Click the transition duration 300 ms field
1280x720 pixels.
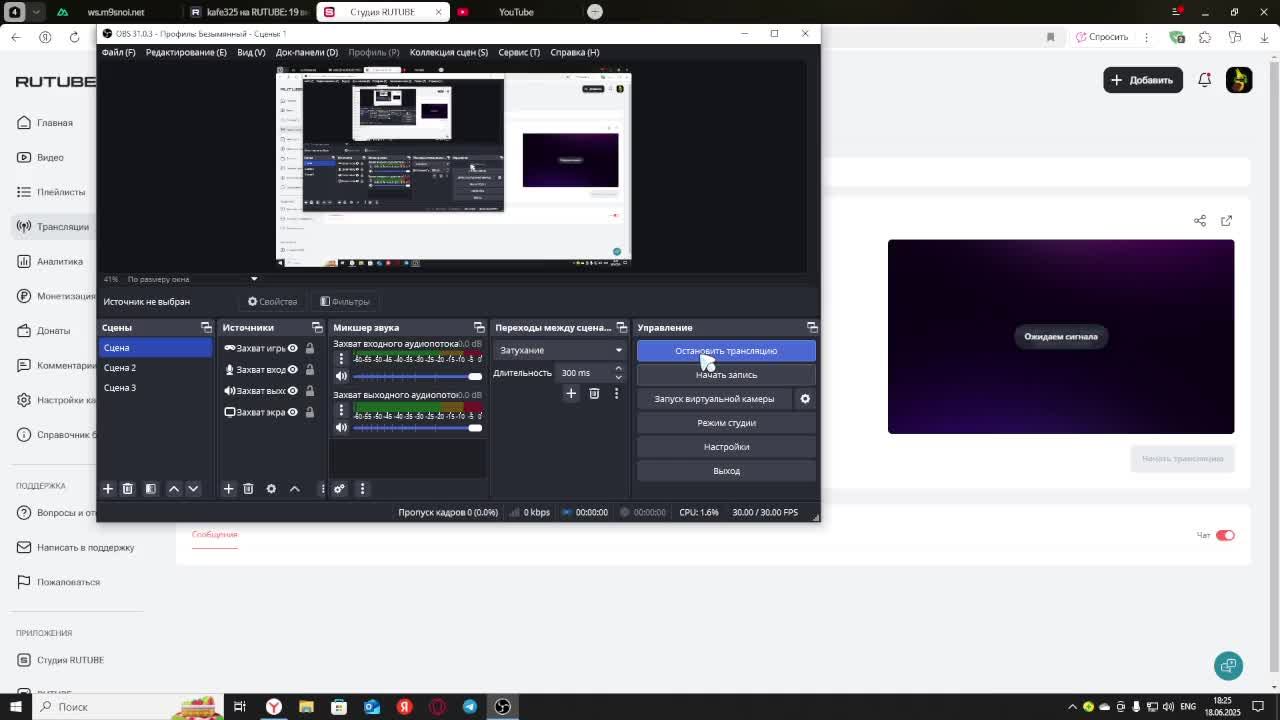coord(584,373)
